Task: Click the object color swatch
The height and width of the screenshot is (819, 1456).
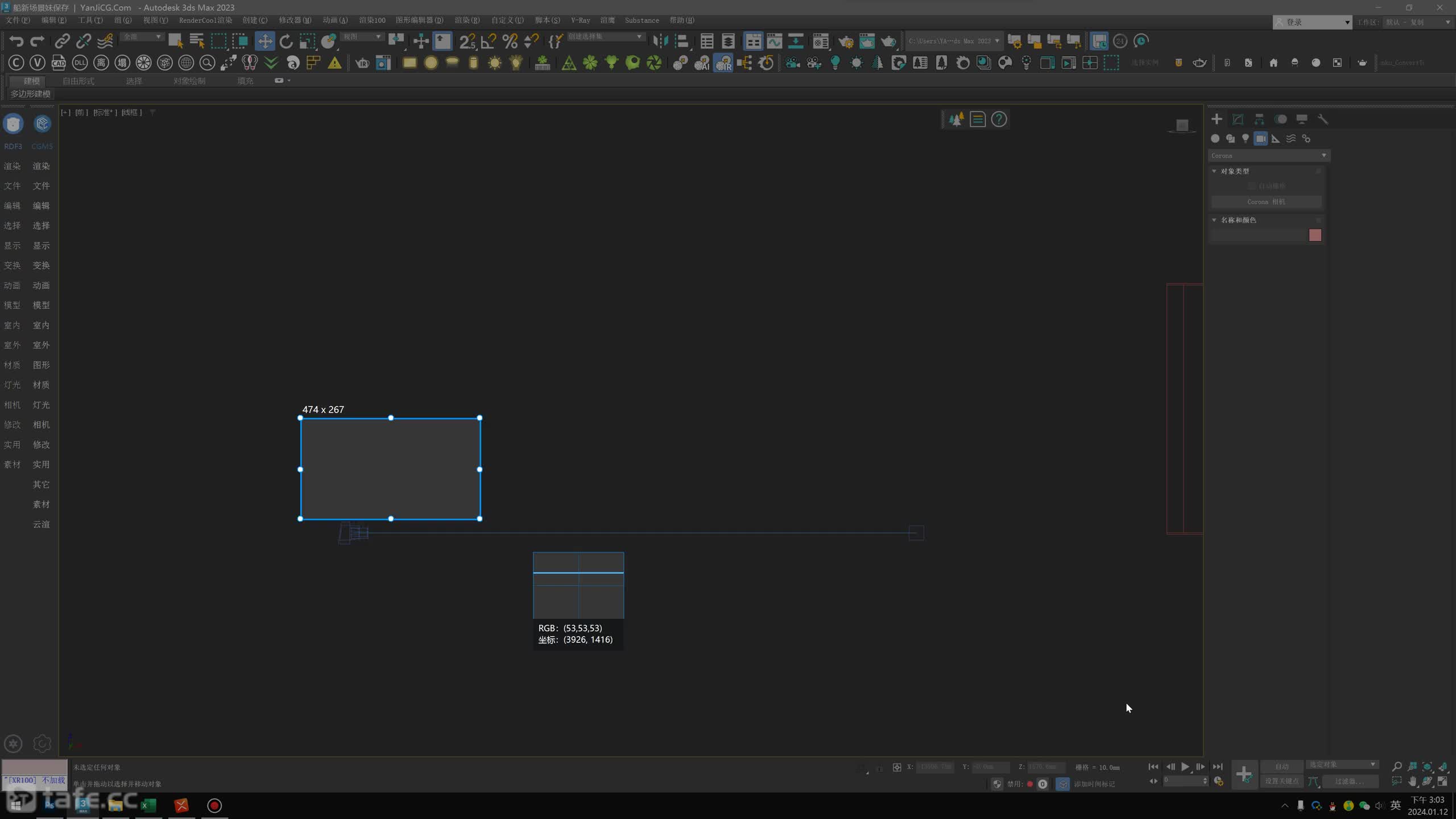Action: [x=1315, y=235]
